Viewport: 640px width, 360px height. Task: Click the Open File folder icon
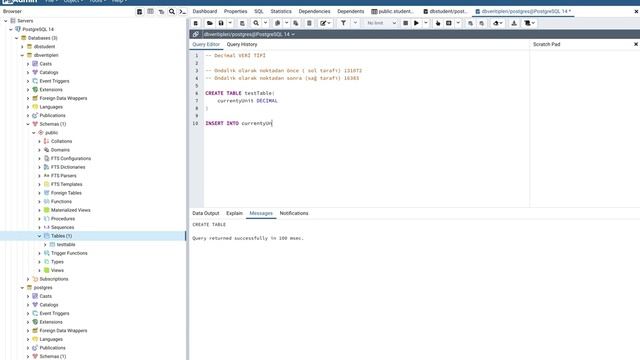[x=209, y=23]
